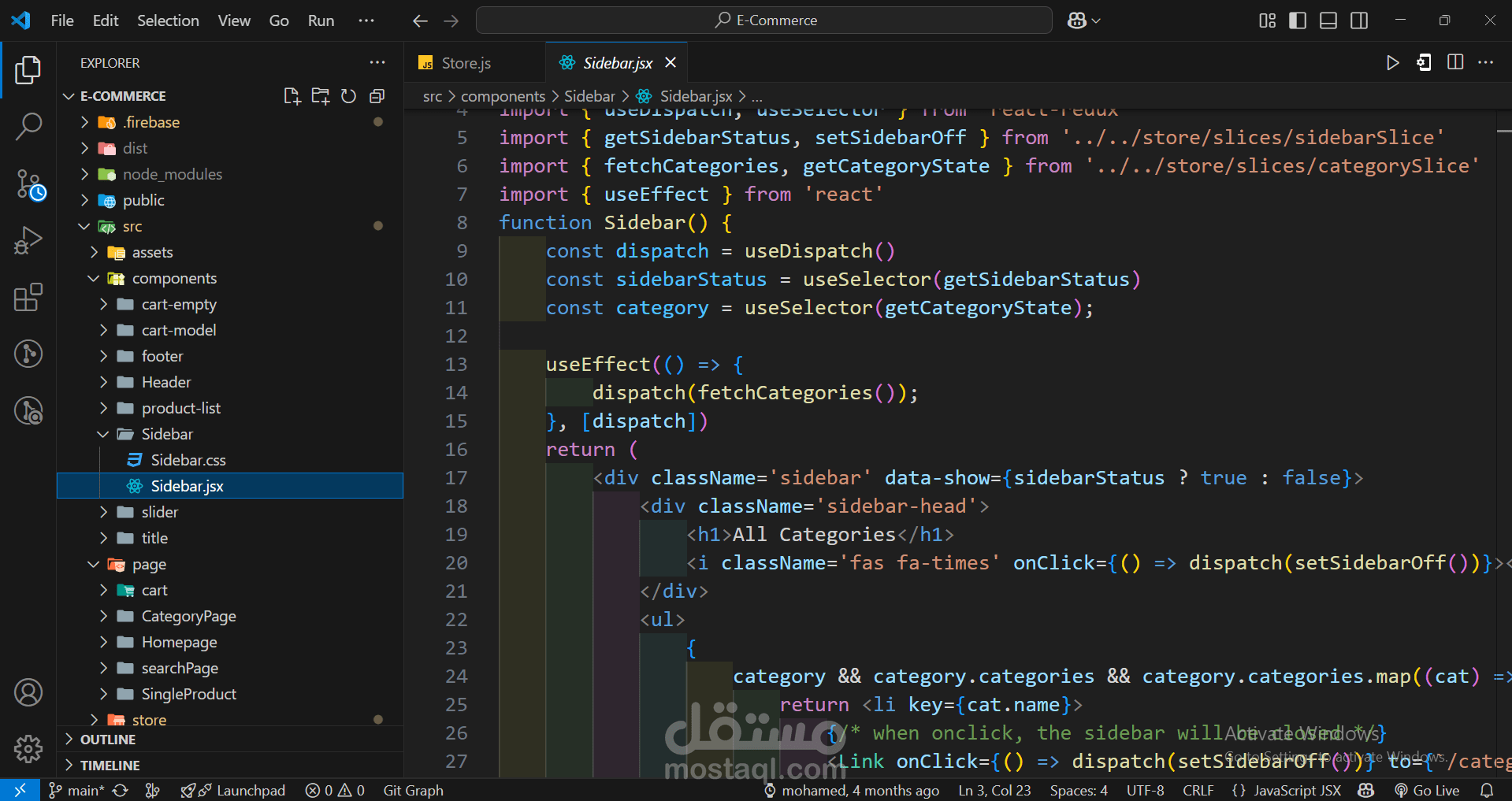Create a new folder in E-COMMERCE explorer
Image resolution: width=1512 pixels, height=801 pixels.
pos(320,96)
